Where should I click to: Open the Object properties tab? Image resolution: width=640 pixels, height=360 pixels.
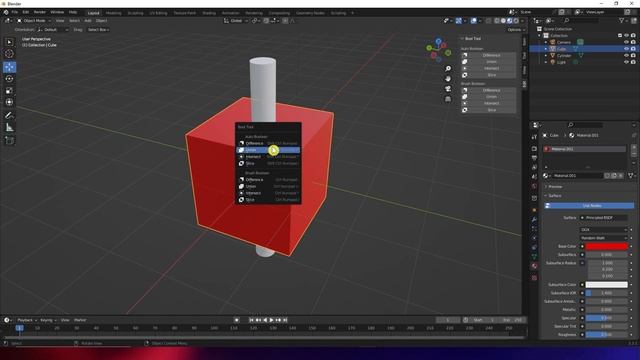click(x=534, y=210)
